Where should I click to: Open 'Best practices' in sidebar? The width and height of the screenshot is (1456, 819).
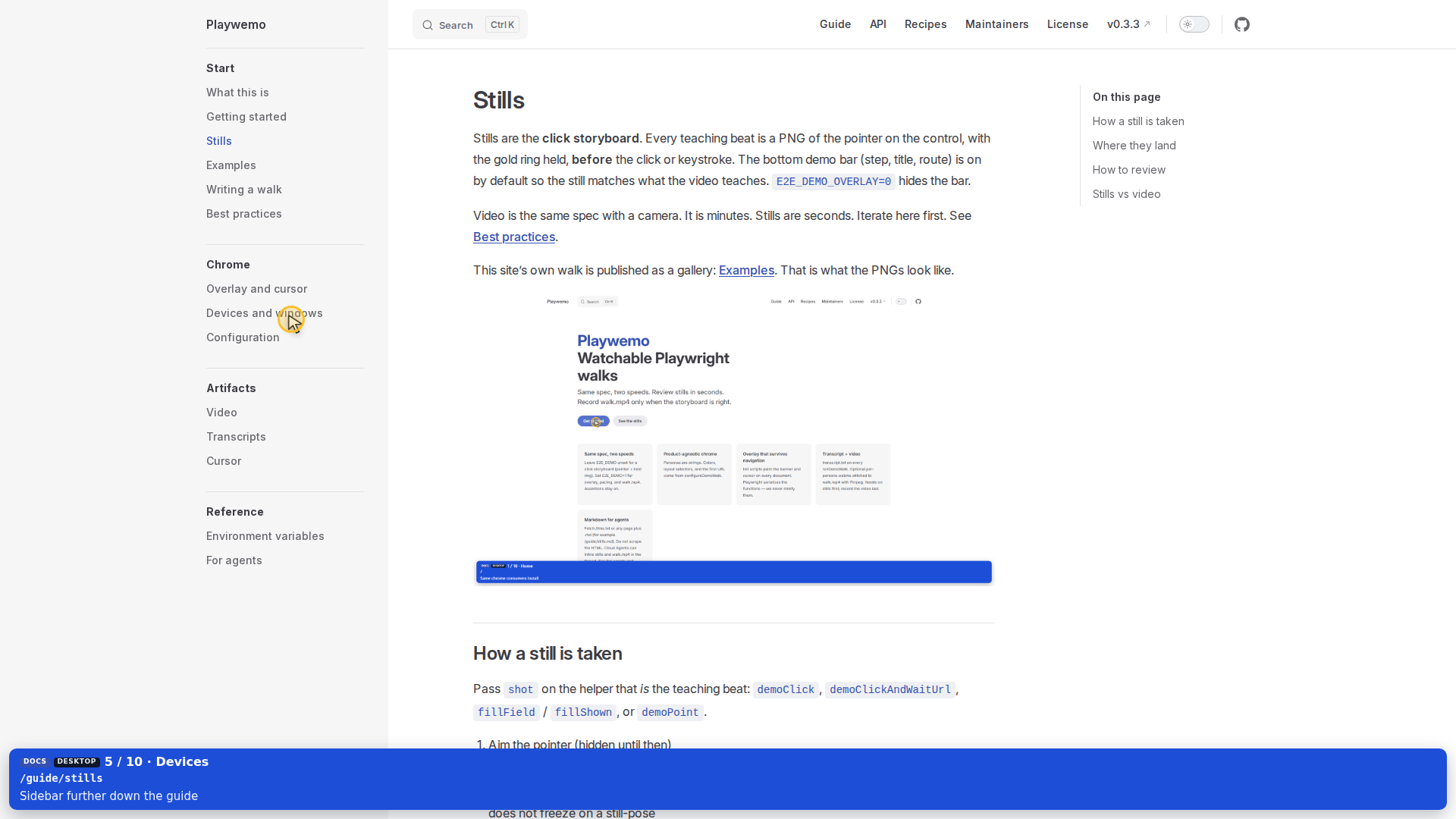click(x=244, y=214)
